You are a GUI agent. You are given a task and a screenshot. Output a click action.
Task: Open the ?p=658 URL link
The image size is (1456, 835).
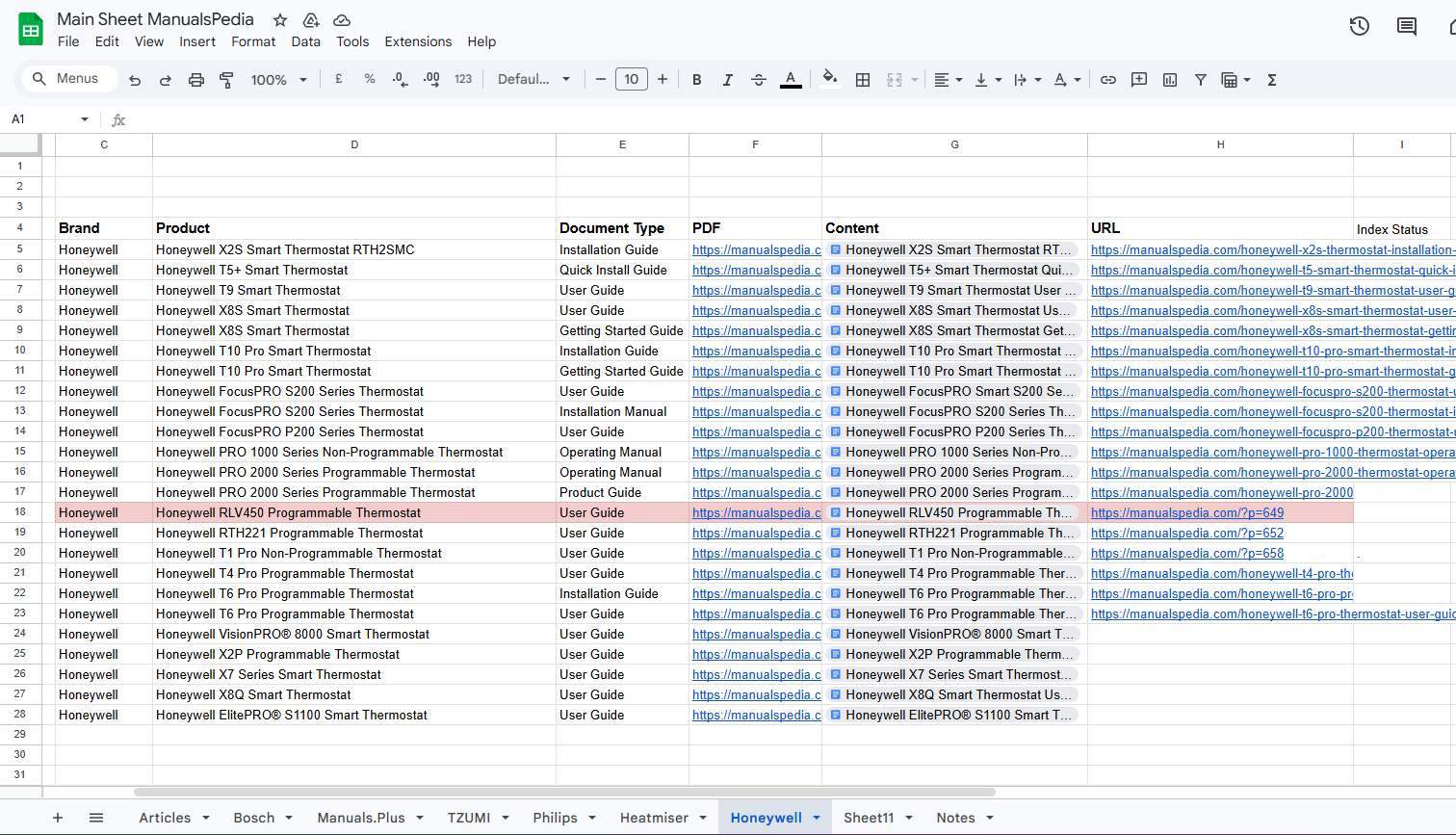point(1187,553)
